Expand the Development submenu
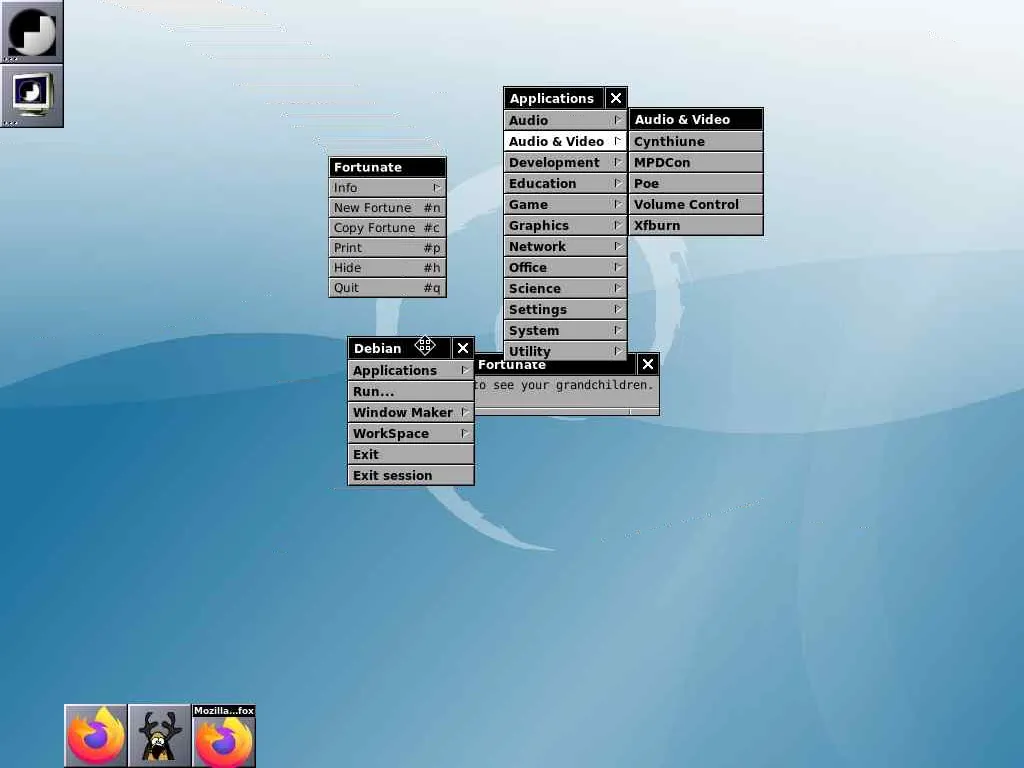 [566, 162]
